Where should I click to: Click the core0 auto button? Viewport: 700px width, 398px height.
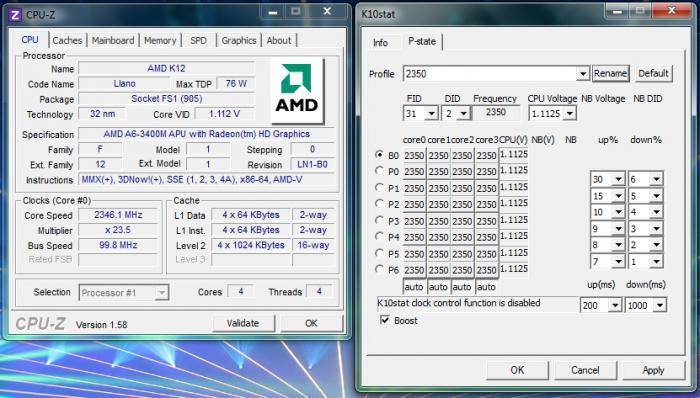[x=414, y=287]
